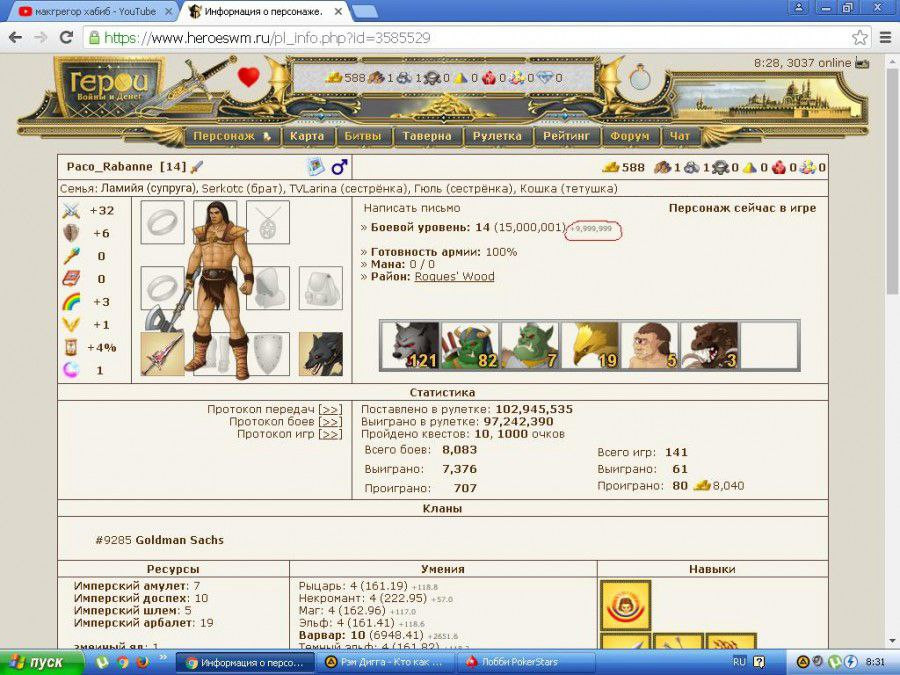
Task: Click the purple mana orb stat icon
Action: (x=71, y=370)
